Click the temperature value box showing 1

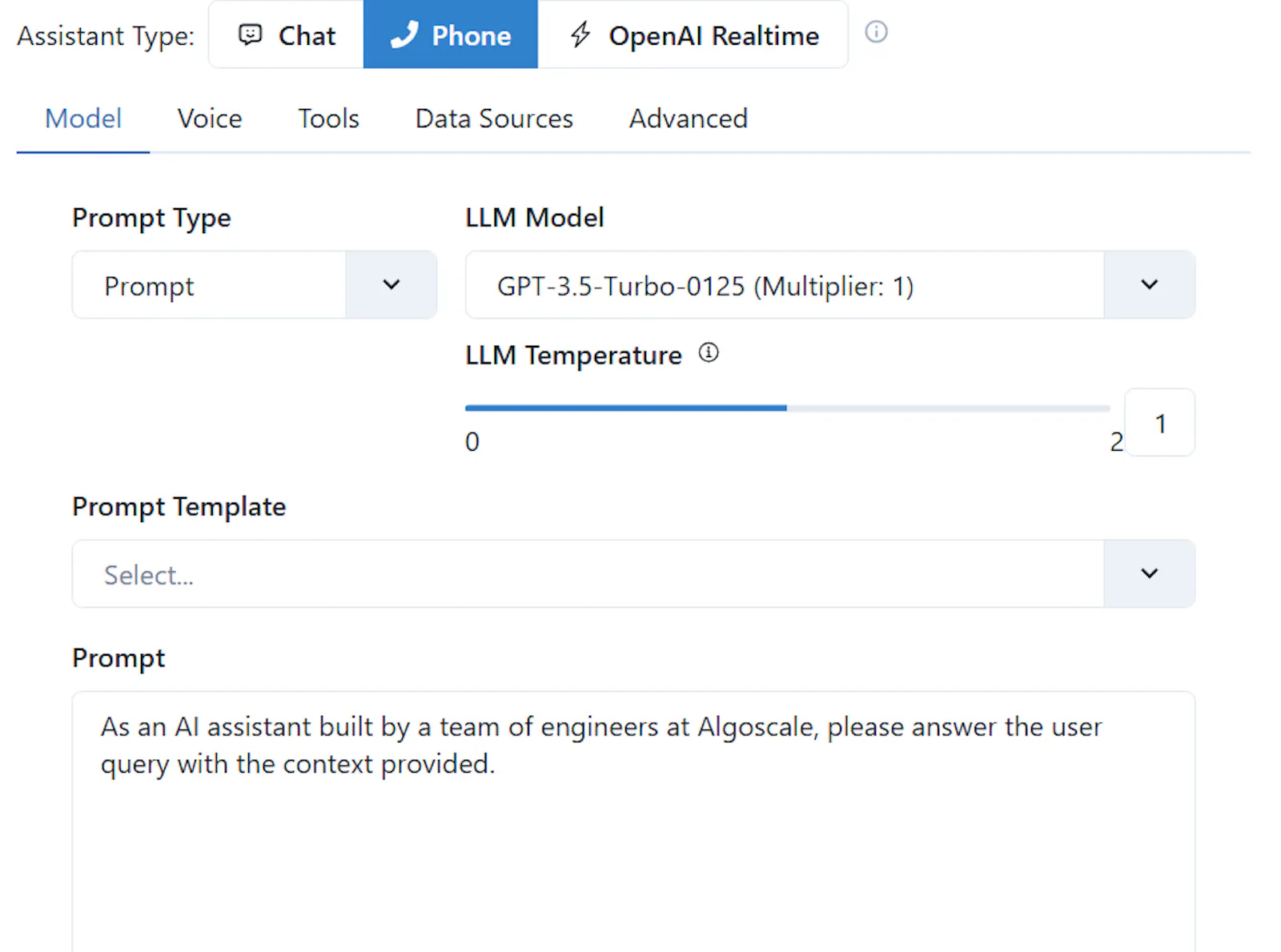[x=1160, y=423]
